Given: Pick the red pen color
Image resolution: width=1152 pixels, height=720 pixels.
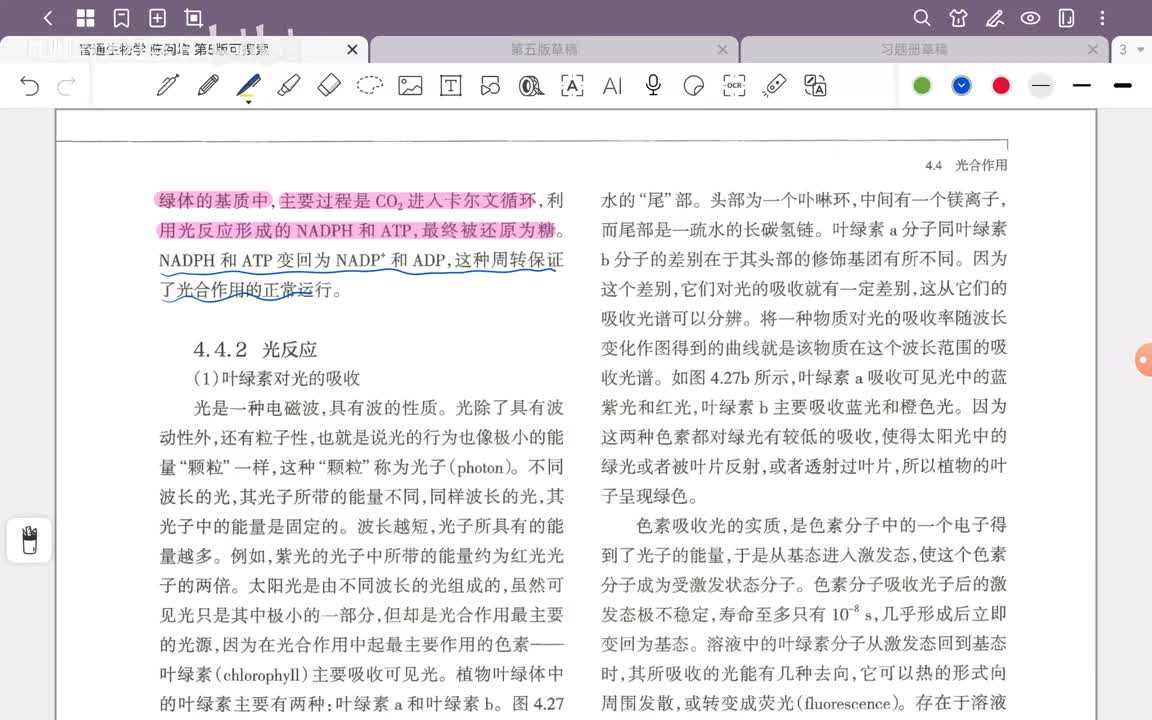Looking at the screenshot, I should (x=1001, y=86).
